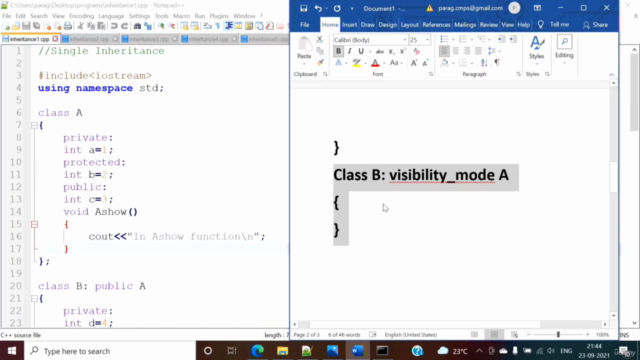Collapse Ashow function fold marker

point(34,224)
